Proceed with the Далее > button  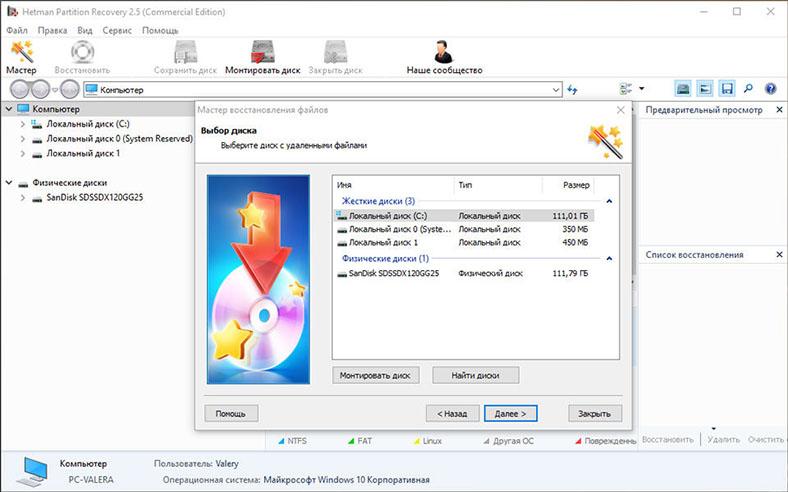pyautogui.click(x=511, y=414)
